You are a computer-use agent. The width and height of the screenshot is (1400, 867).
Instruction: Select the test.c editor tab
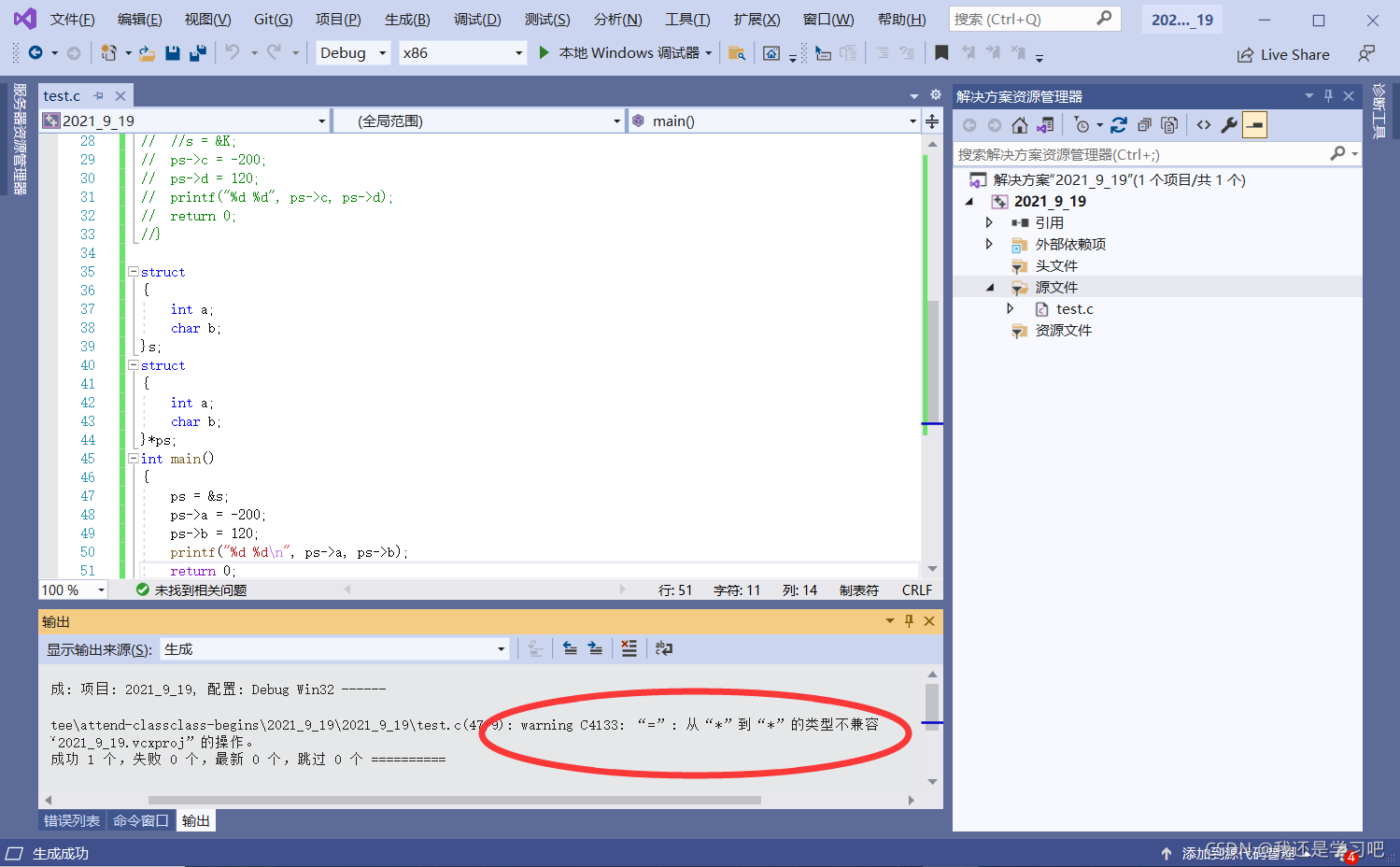click(62, 95)
